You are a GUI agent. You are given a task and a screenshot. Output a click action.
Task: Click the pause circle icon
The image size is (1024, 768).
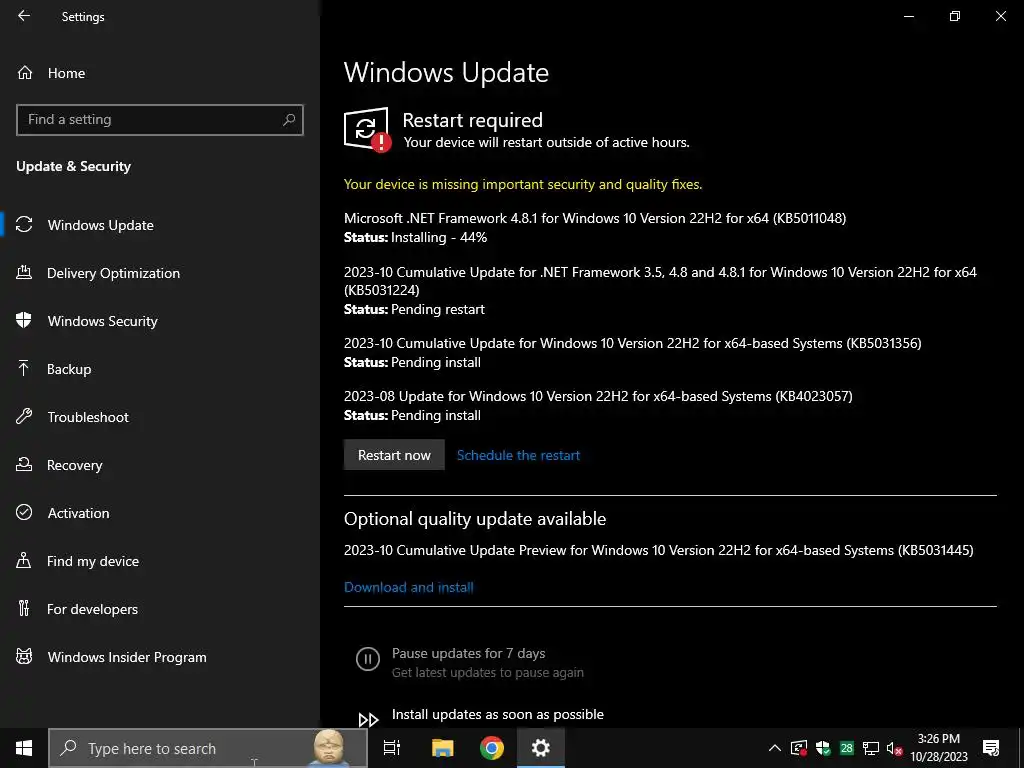tap(368, 659)
